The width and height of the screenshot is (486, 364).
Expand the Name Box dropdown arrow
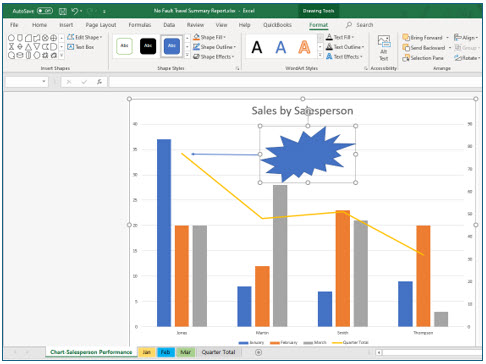pos(44,81)
